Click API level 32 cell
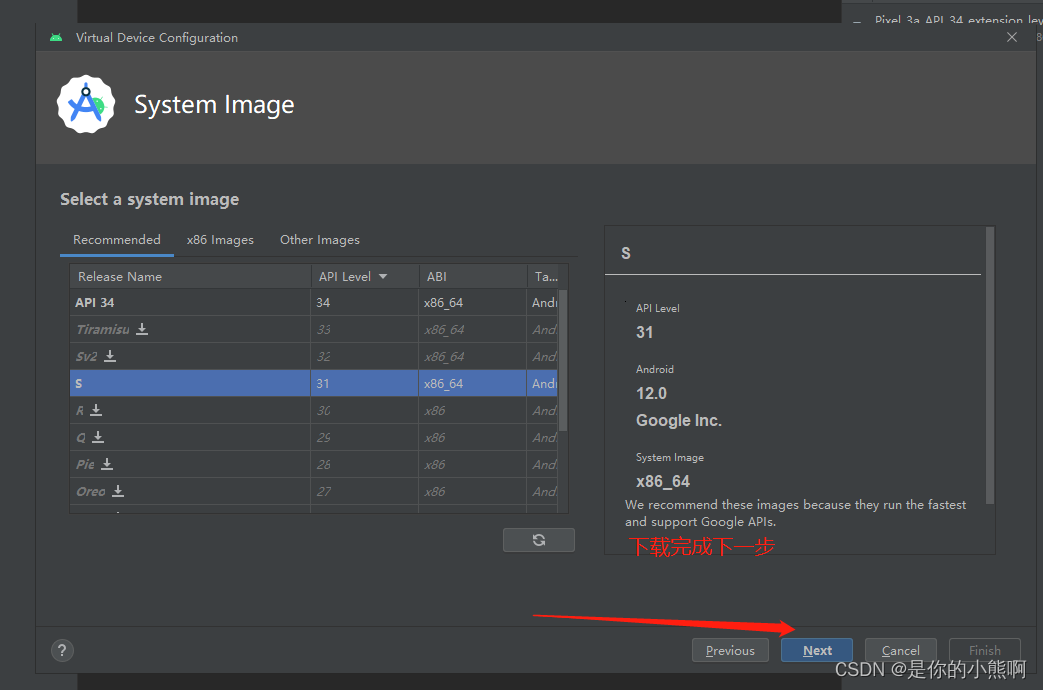The width and height of the screenshot is (1043, 690). (365, 356)
